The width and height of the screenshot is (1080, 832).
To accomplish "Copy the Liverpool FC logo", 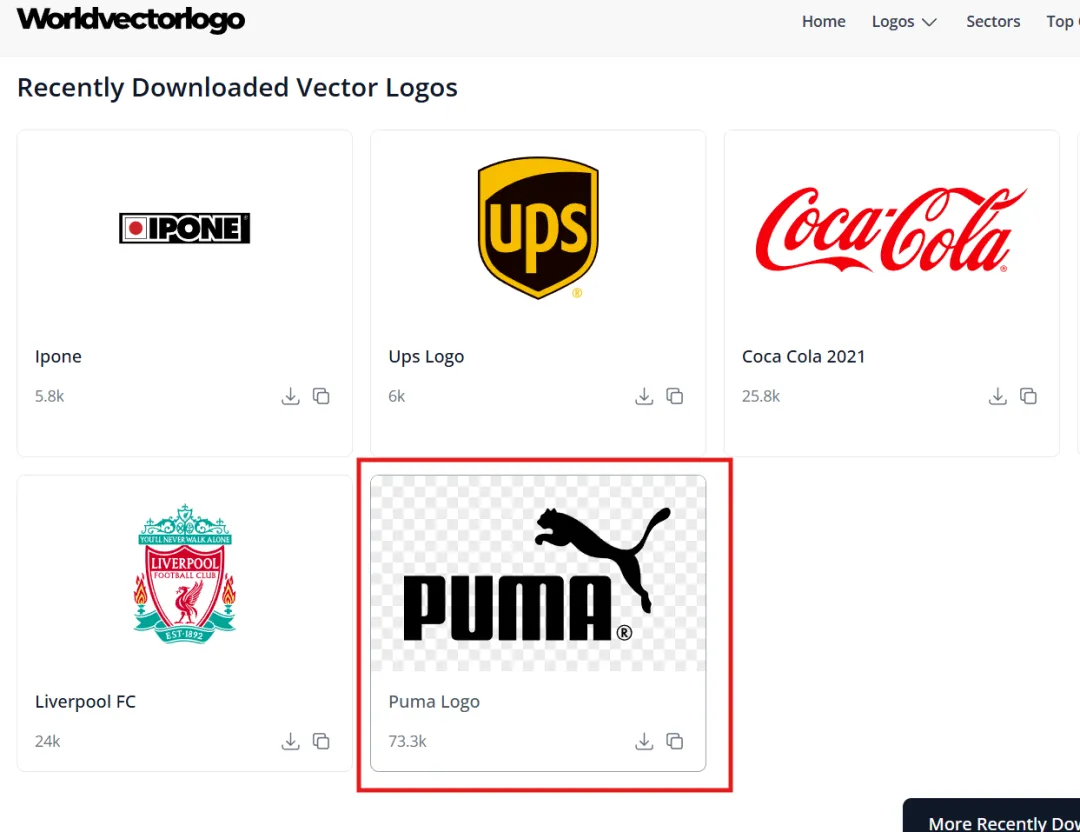I will coord(321,741).
